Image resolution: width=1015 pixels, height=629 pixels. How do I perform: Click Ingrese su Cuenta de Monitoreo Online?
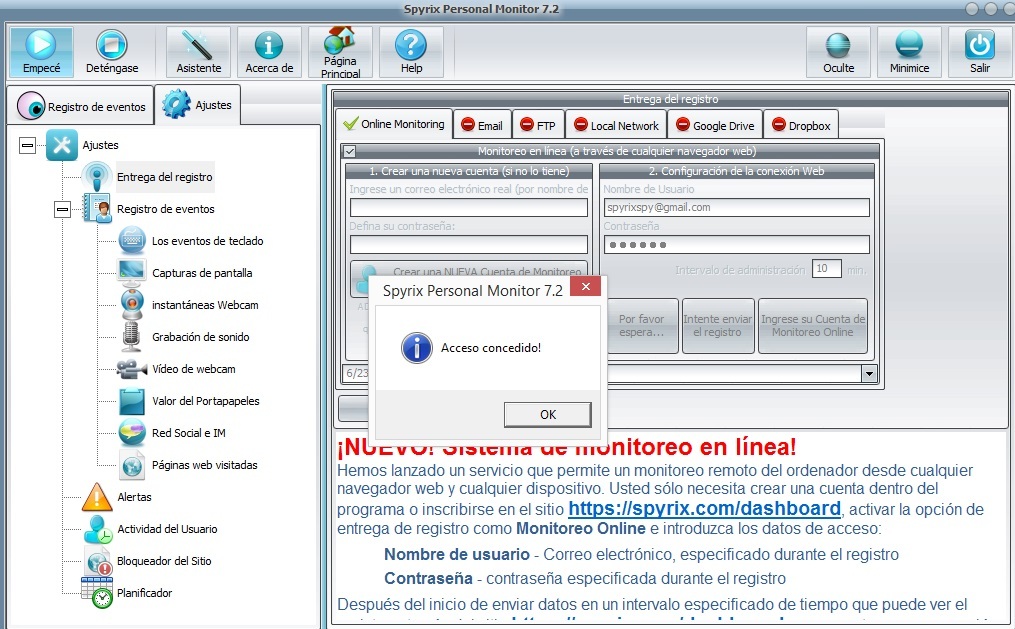(812, 326)
